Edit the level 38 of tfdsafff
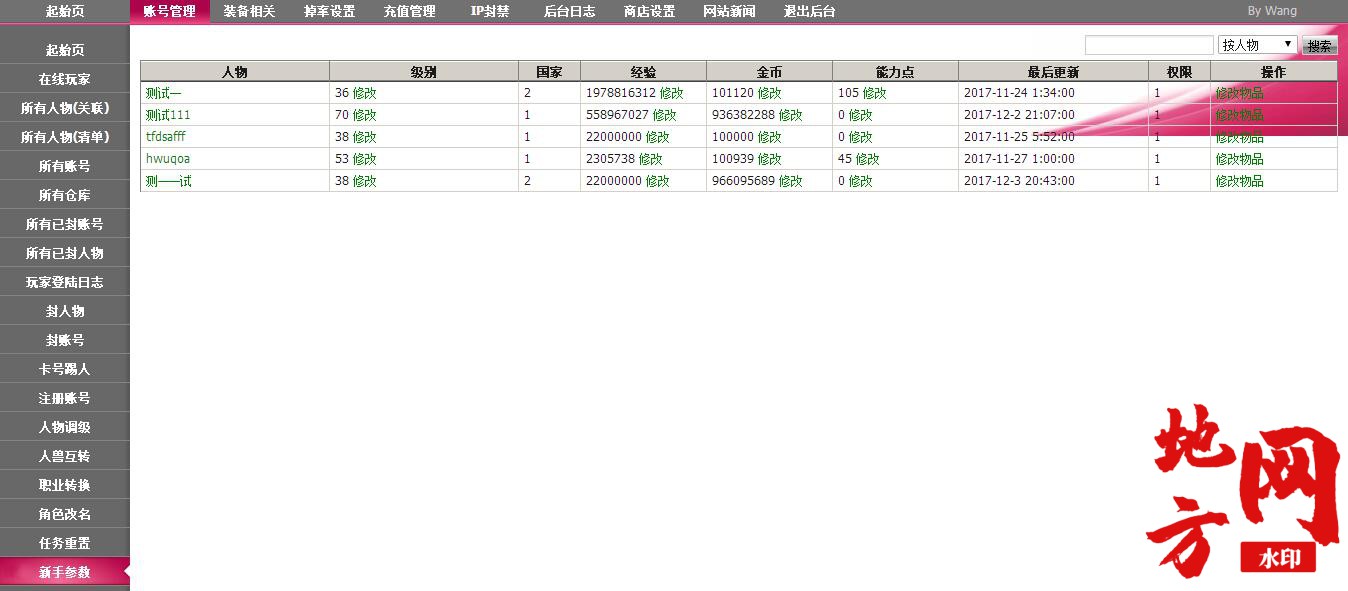The image size is (1348, 591). (x=365, y=137)
